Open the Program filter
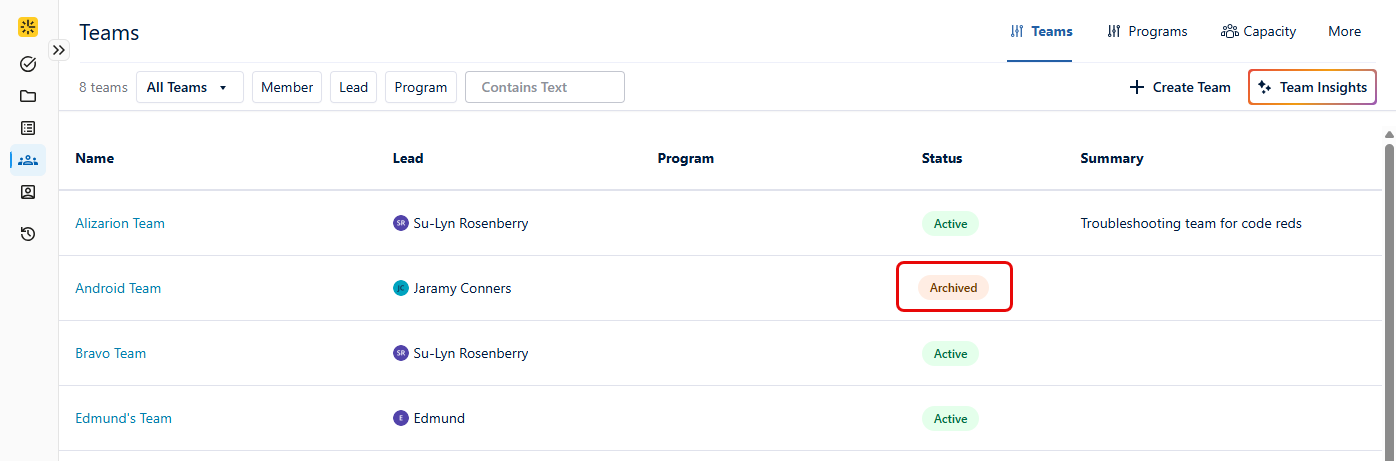Screen dimensions: 1396x461 coord(421,87)
